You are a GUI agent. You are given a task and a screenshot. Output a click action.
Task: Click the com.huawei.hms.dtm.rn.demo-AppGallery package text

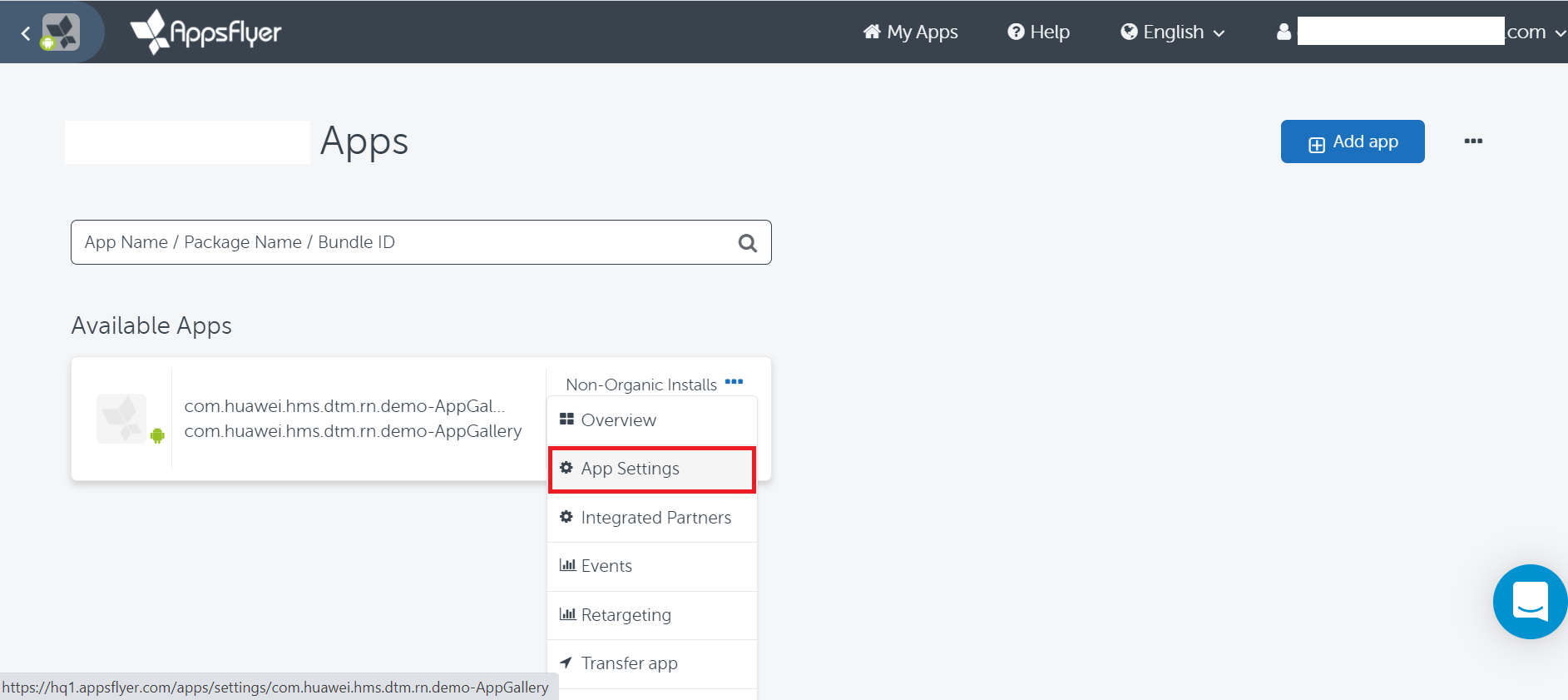click(353, 431)
